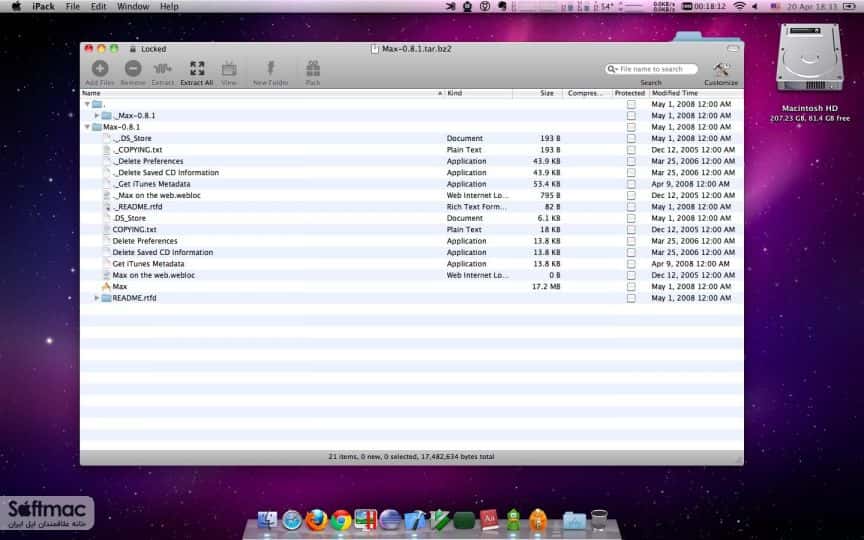The height and width of the screenshot is (540, 864).
Task: Click the Pack toolbar icon
Action: [313, 68]
